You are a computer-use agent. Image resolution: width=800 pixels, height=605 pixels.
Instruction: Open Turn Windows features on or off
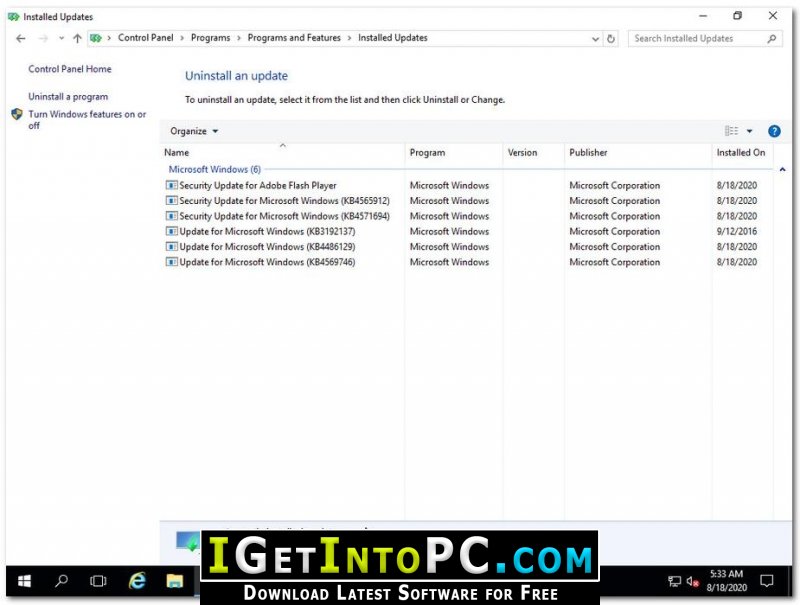(87, 119)
